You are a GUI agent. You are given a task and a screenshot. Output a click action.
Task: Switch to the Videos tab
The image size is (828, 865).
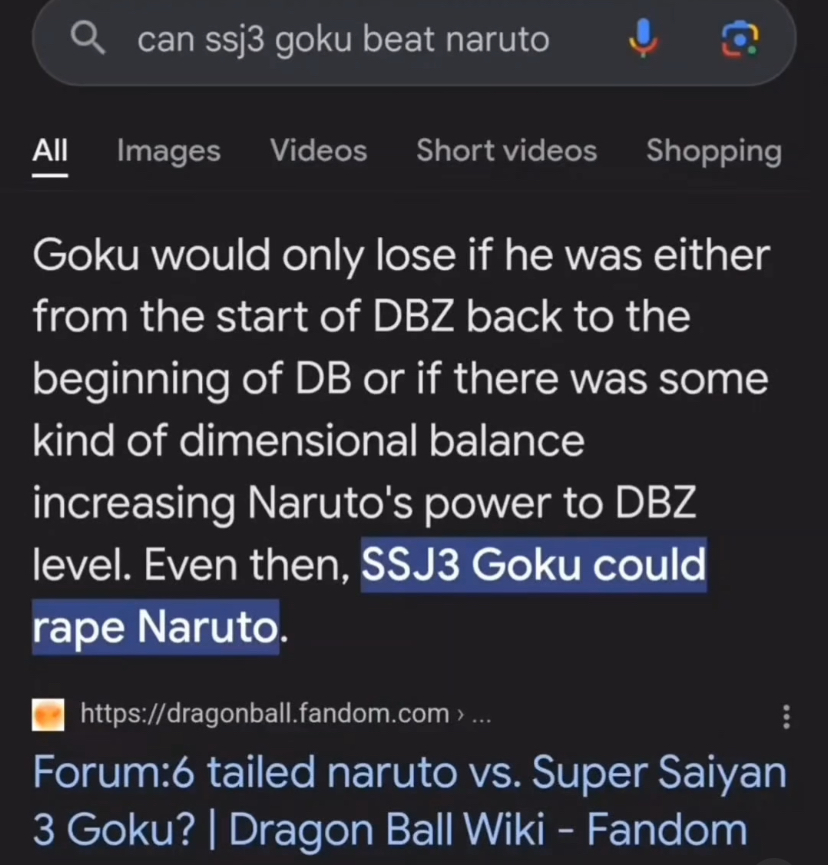tap(318, 151)
